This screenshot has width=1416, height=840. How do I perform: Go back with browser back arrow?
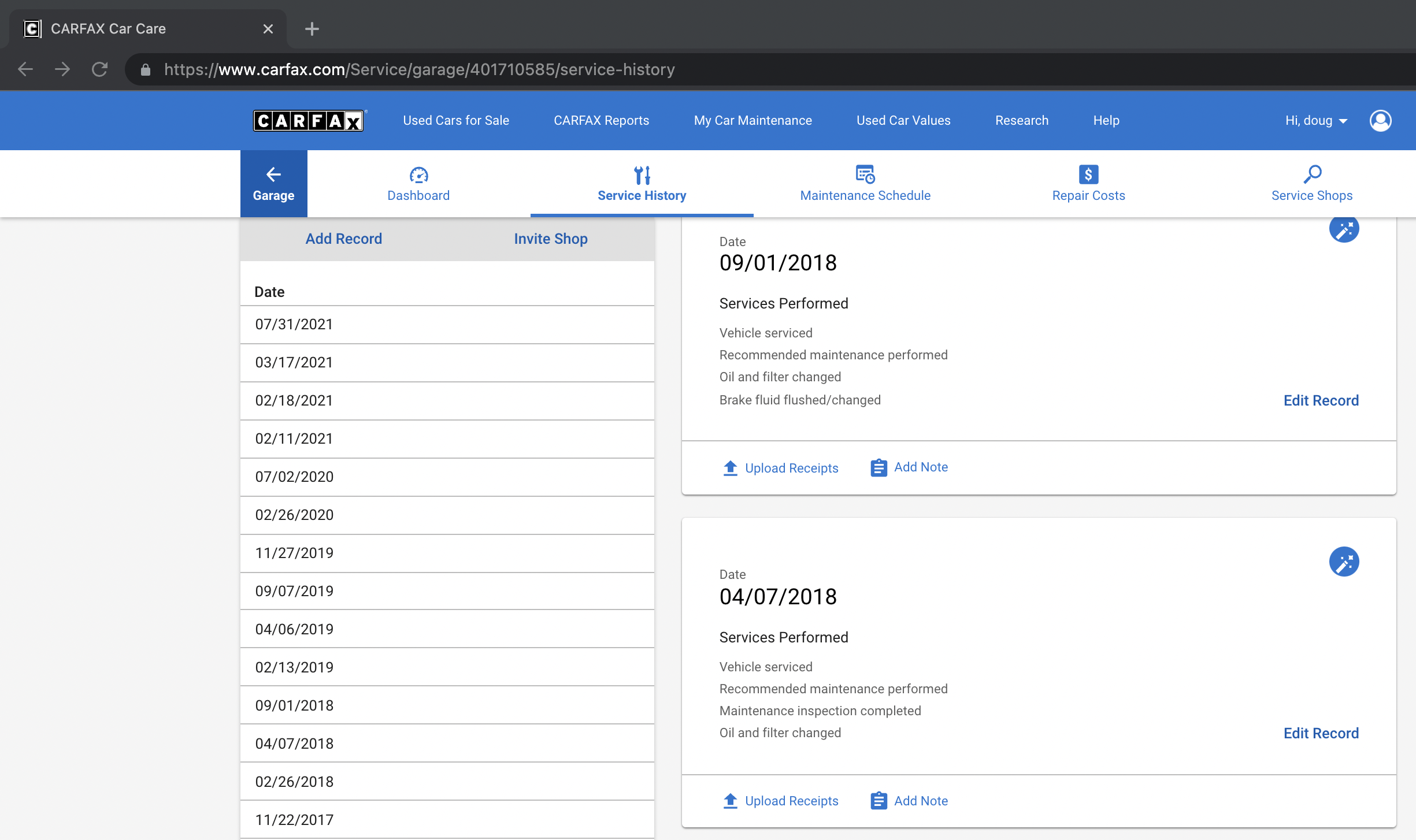pos(25,69)
